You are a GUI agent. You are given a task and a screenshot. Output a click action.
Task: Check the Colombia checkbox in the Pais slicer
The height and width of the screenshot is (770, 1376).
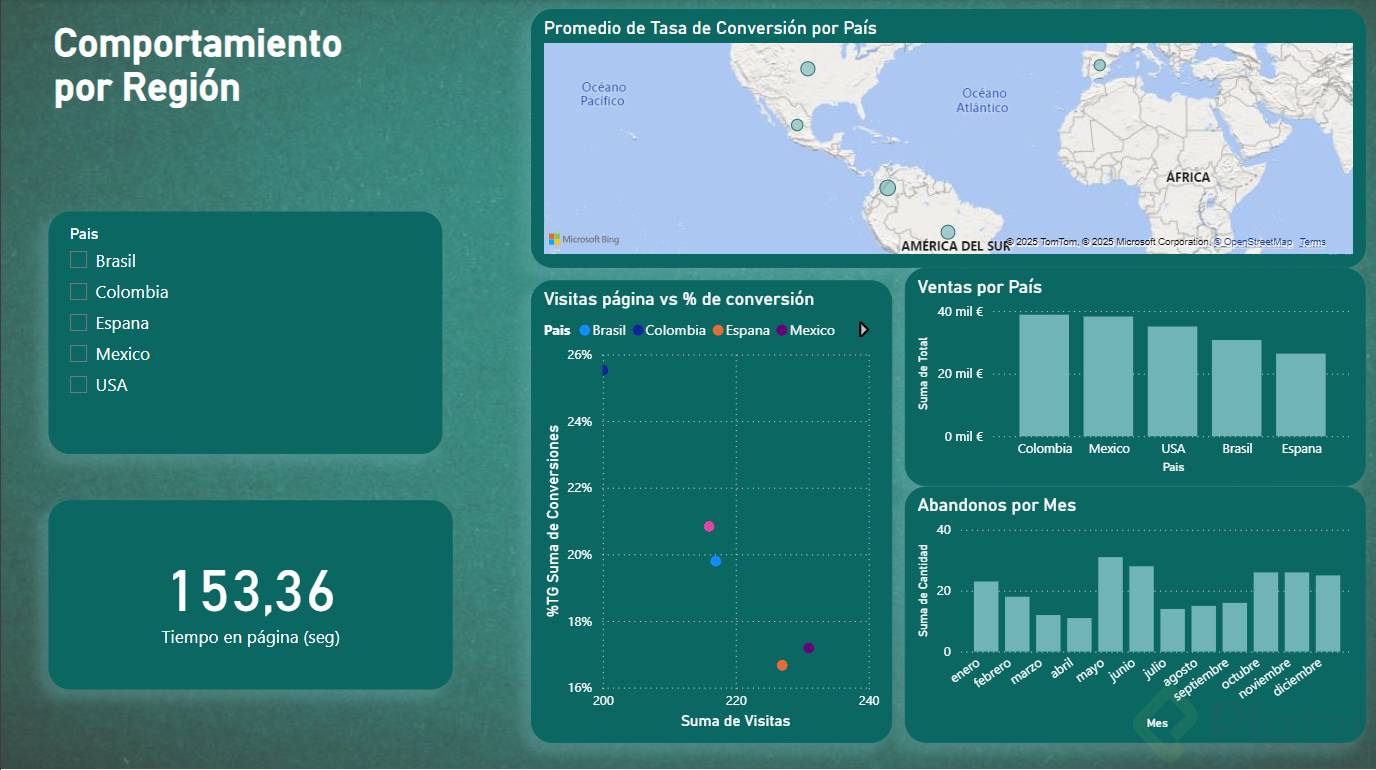pos(79,292)
